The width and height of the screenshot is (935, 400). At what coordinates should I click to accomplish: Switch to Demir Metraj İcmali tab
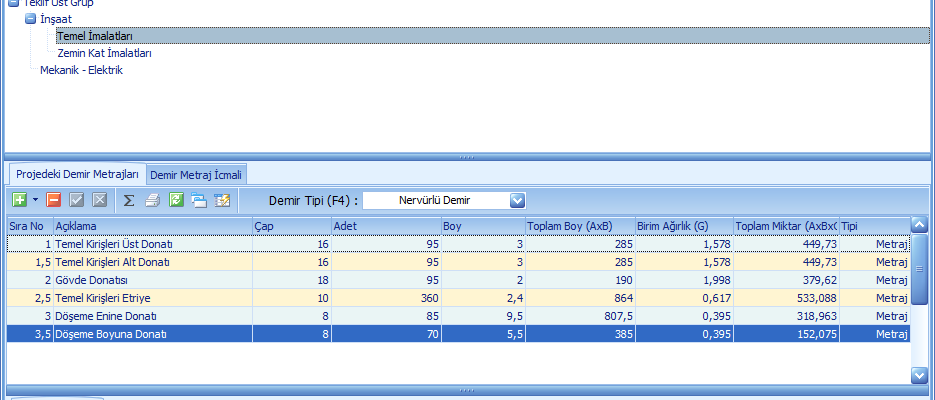click(195, 174)
